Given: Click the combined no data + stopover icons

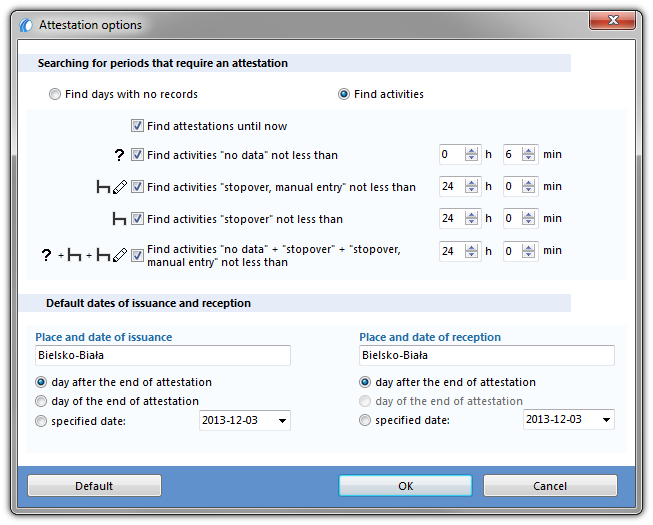Looking at the screenshot, I should [84, 255].
